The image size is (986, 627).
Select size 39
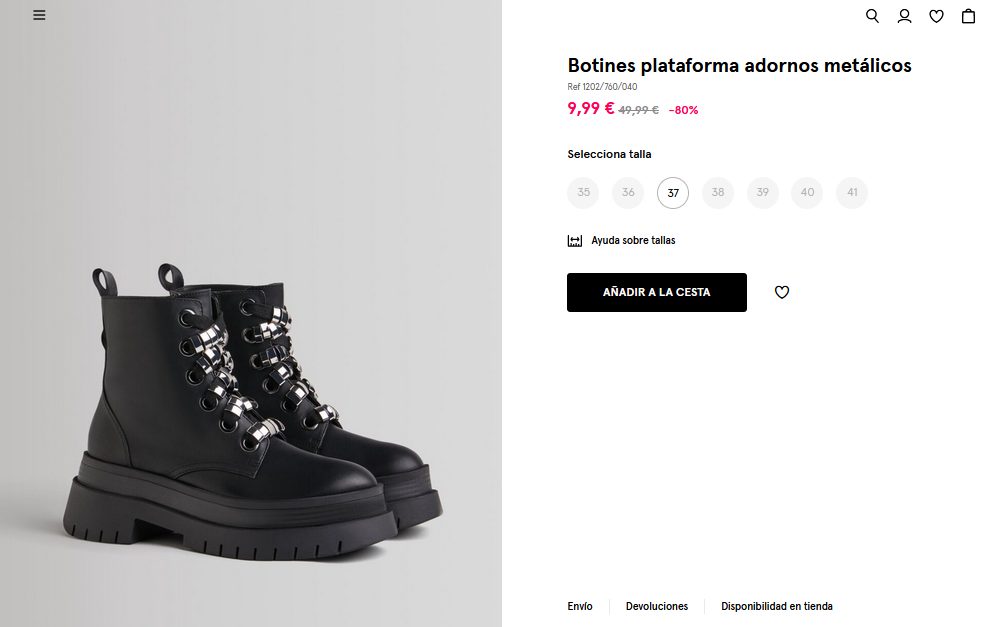click(x=762, y=193)
